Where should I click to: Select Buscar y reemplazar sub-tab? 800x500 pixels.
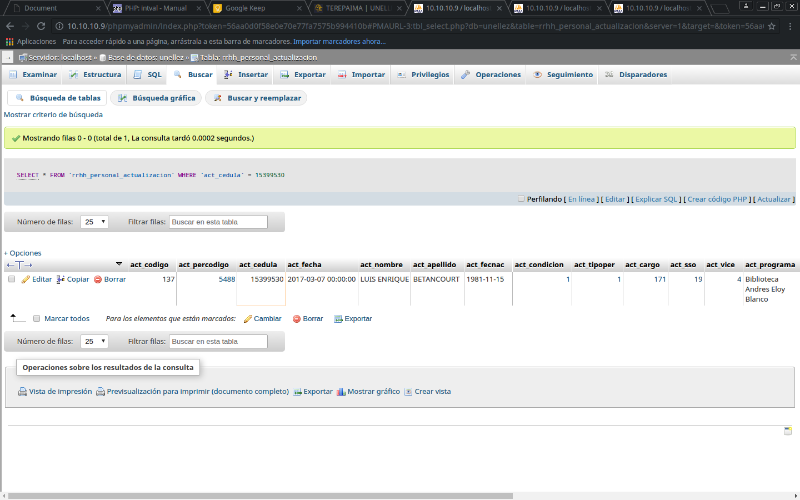pyautogui.click(x=257, y=98)
